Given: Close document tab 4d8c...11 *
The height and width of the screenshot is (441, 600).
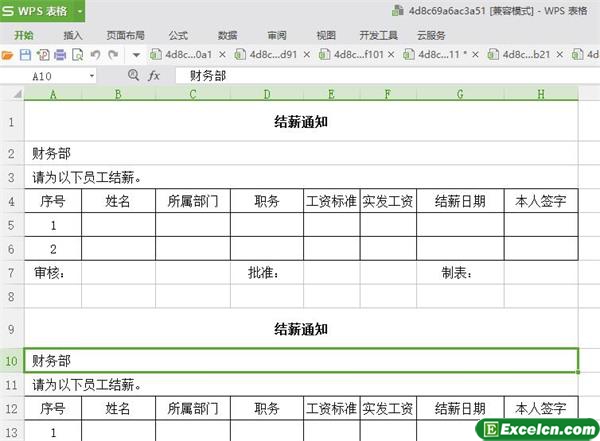Looking at the screenshot, I should coord(475,55).
